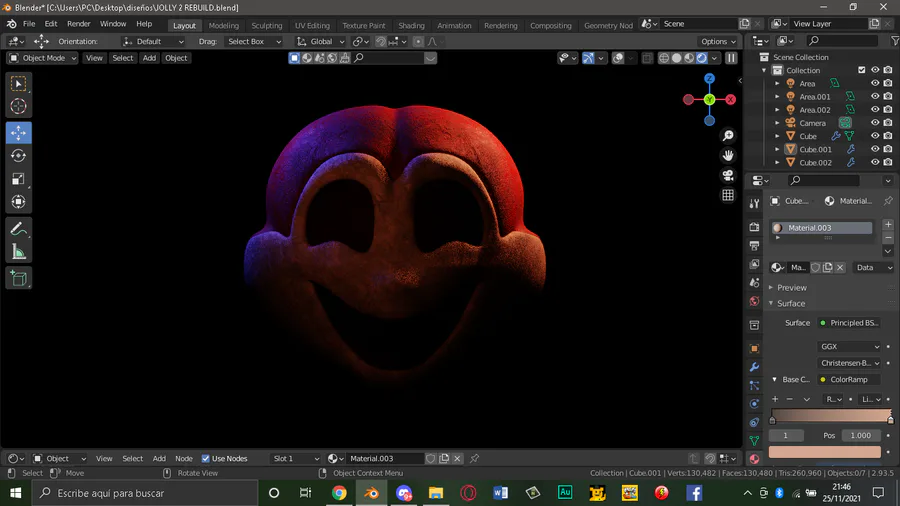Viewport: 900px width, 506px height.
Task: Open the Tool properties tab icon
Action: tap(754, 203)
